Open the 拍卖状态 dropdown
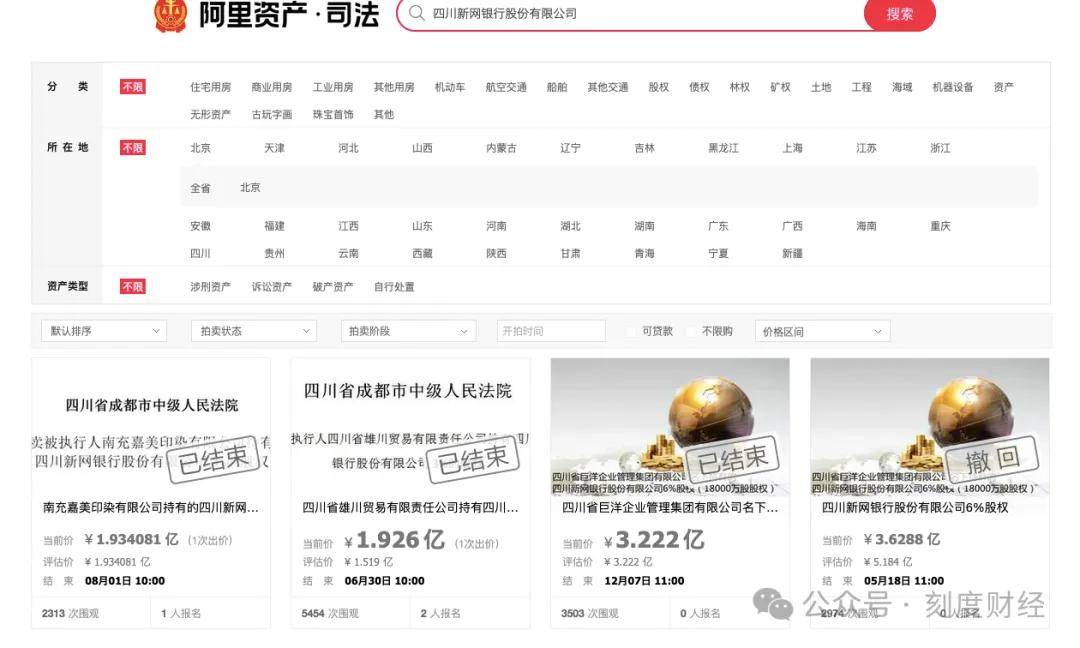This screenshot has height=648, width=1080. (x=253, y=331)
